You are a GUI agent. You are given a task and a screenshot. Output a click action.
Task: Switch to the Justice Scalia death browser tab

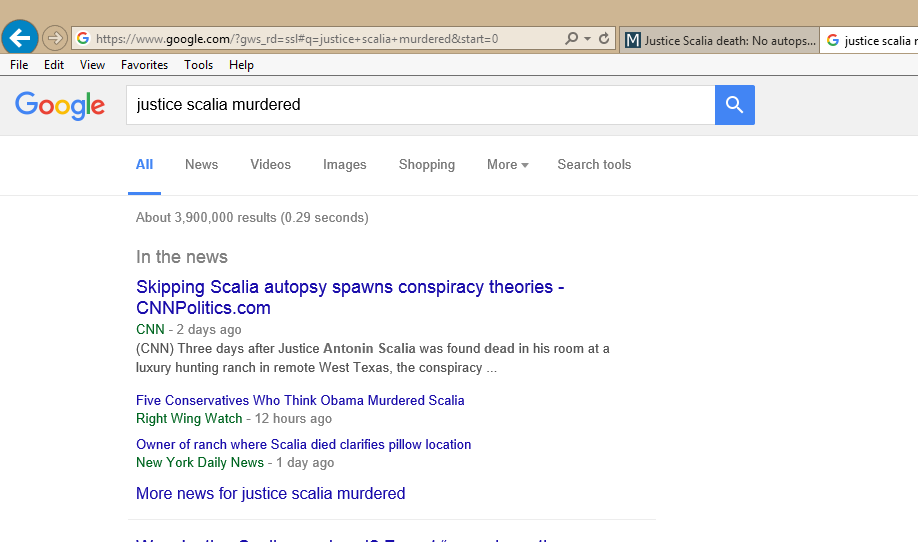[x=718, y=41]
